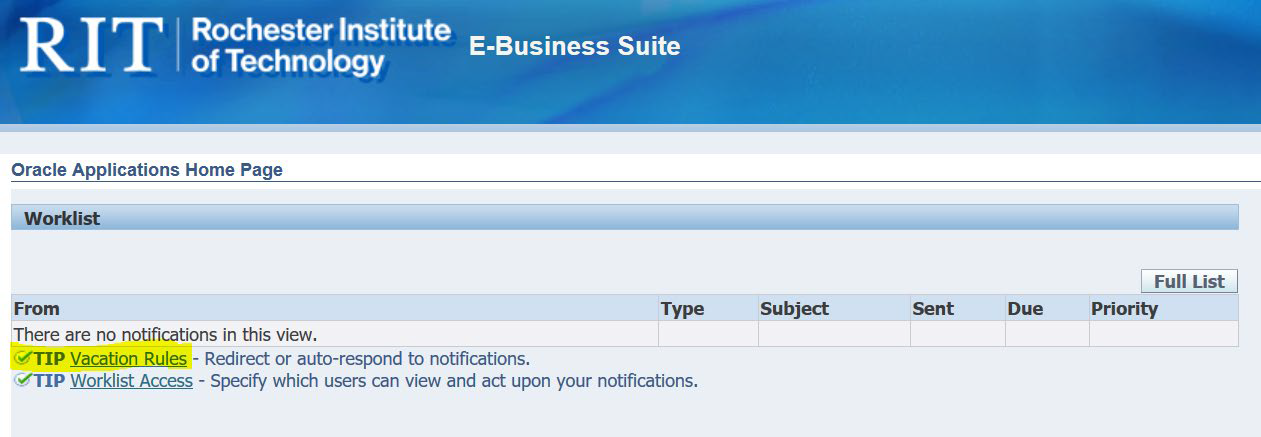Viewport: 1261px width, 437px height.
Task: Click the Priority column header
Action: [x=1124, y=309]
